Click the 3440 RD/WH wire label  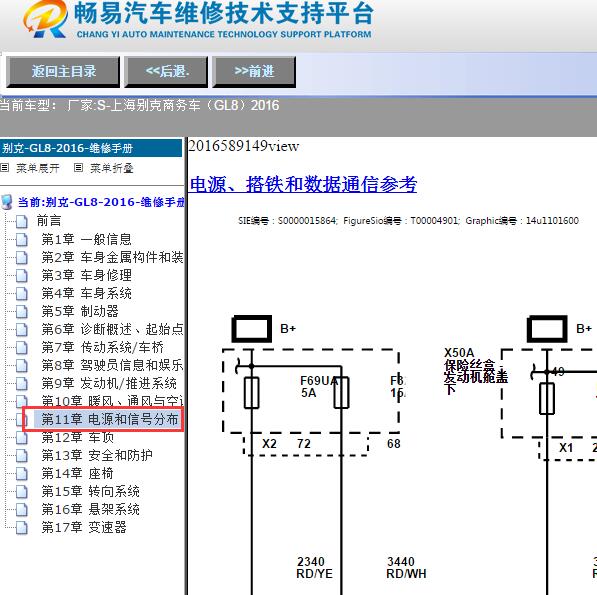click(406, 567)
